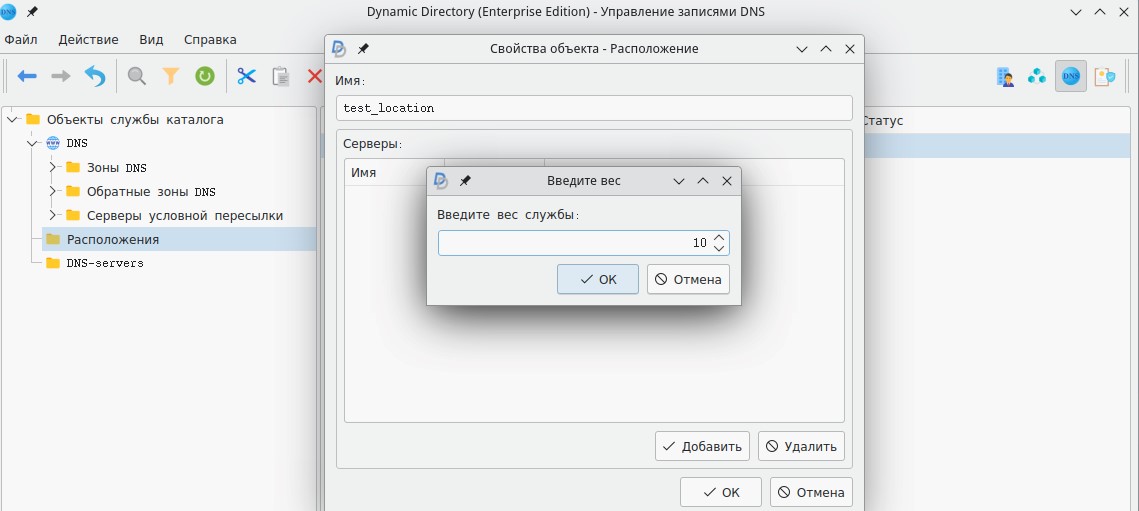
Task: Select the DNS-servers folder in tree
Action: 104,263
